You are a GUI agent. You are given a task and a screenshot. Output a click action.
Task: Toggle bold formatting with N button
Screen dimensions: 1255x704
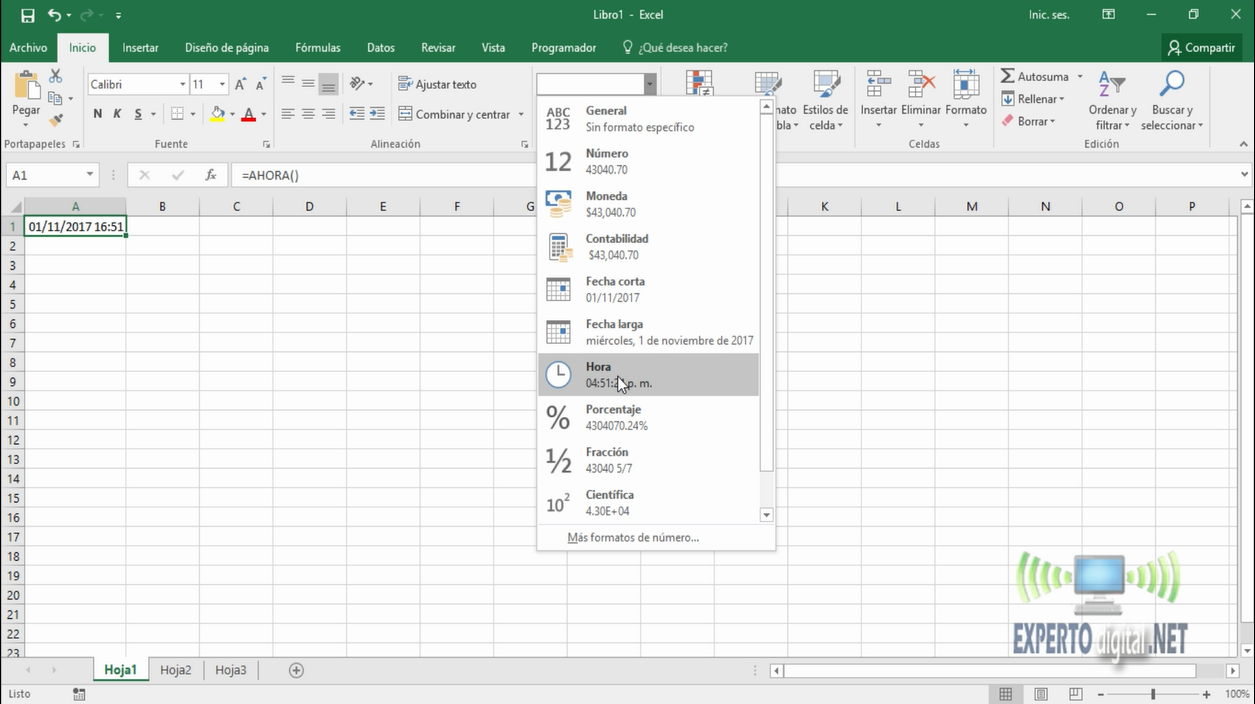[97, 114]
